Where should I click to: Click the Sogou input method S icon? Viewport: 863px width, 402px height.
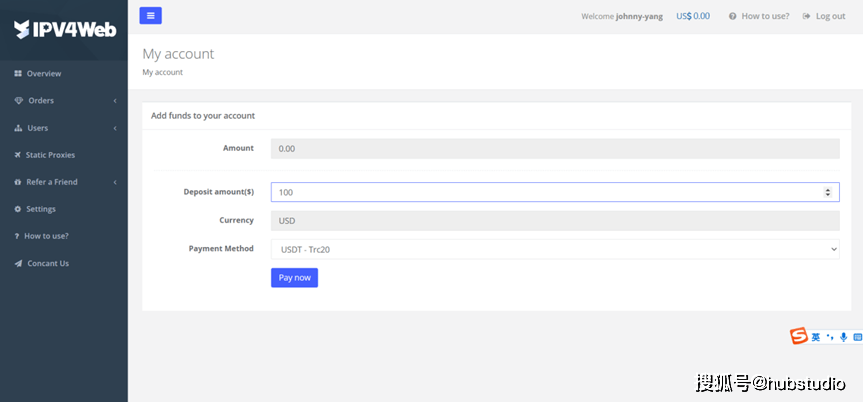click(x=799, y=337)
